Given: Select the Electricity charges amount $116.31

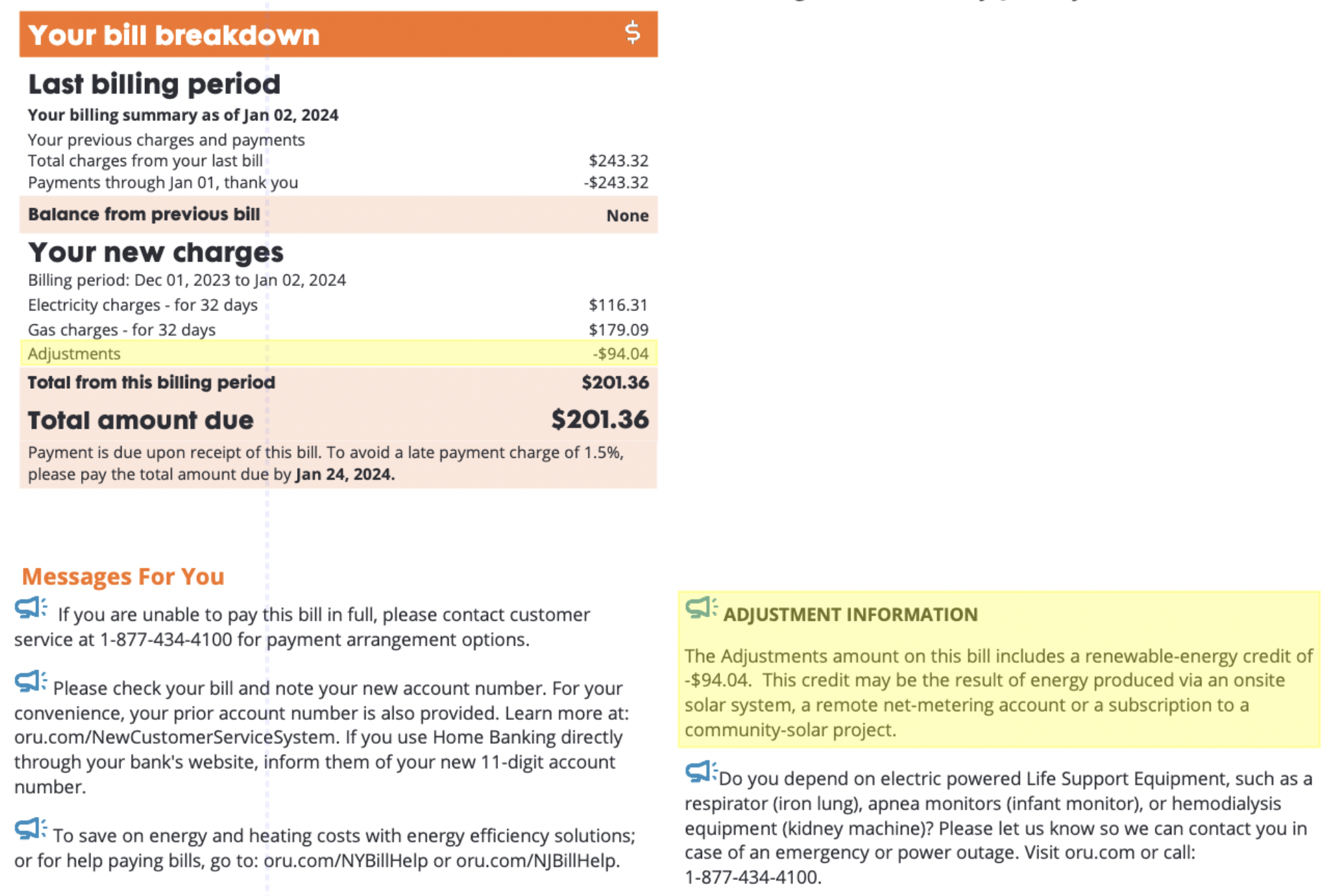Looking at the screenshot, I should point(618,305).
